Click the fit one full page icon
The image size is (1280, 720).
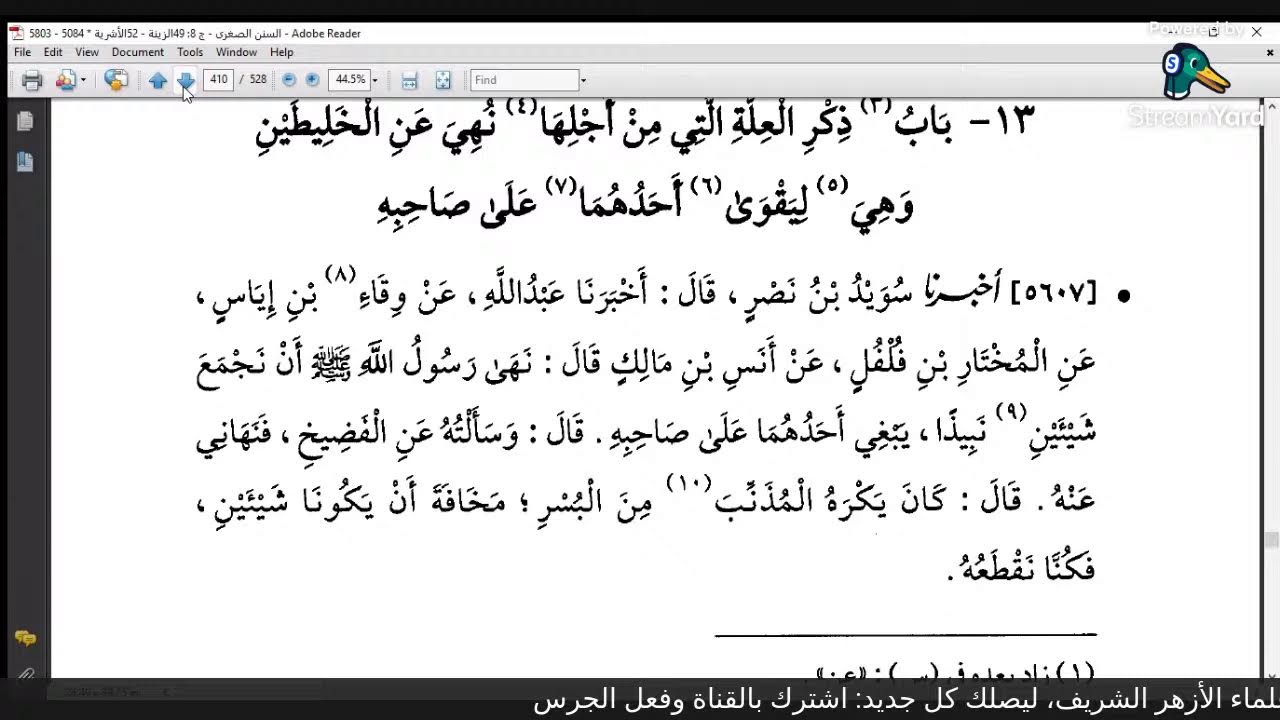[x=443, y=80]
